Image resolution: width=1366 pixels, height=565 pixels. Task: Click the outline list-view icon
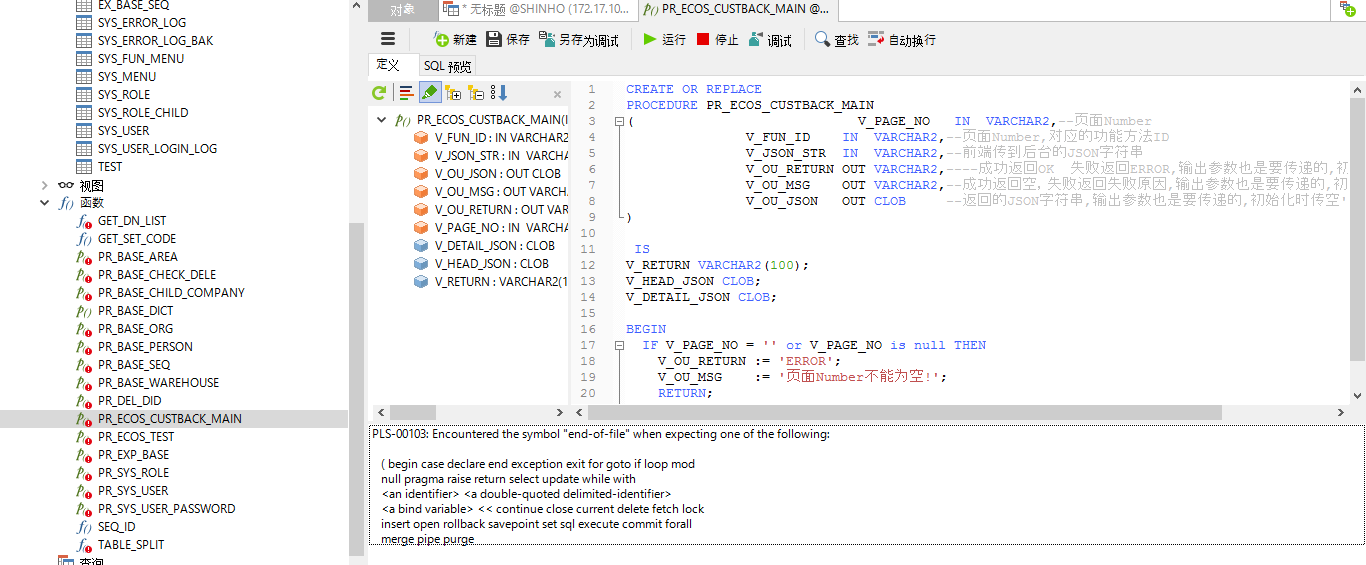pos(406,93)
